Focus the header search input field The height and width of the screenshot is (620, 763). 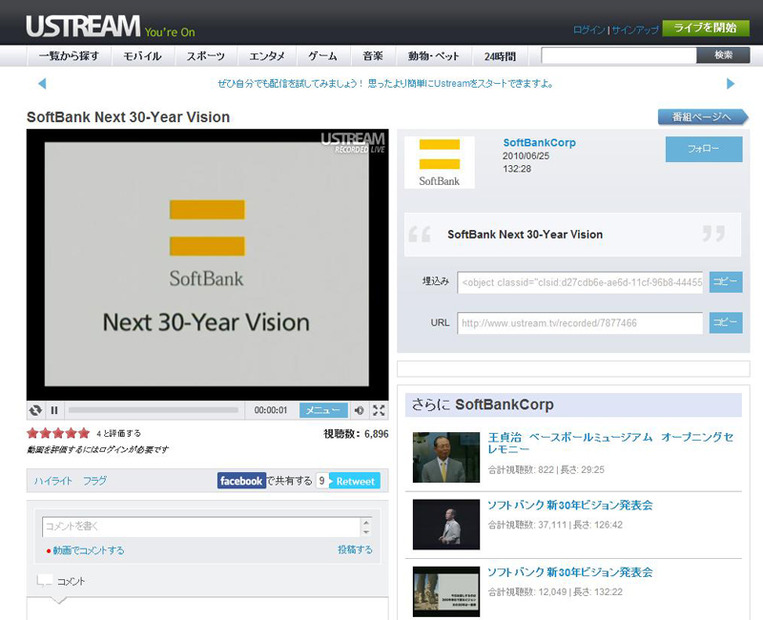(x=619, y=55)
